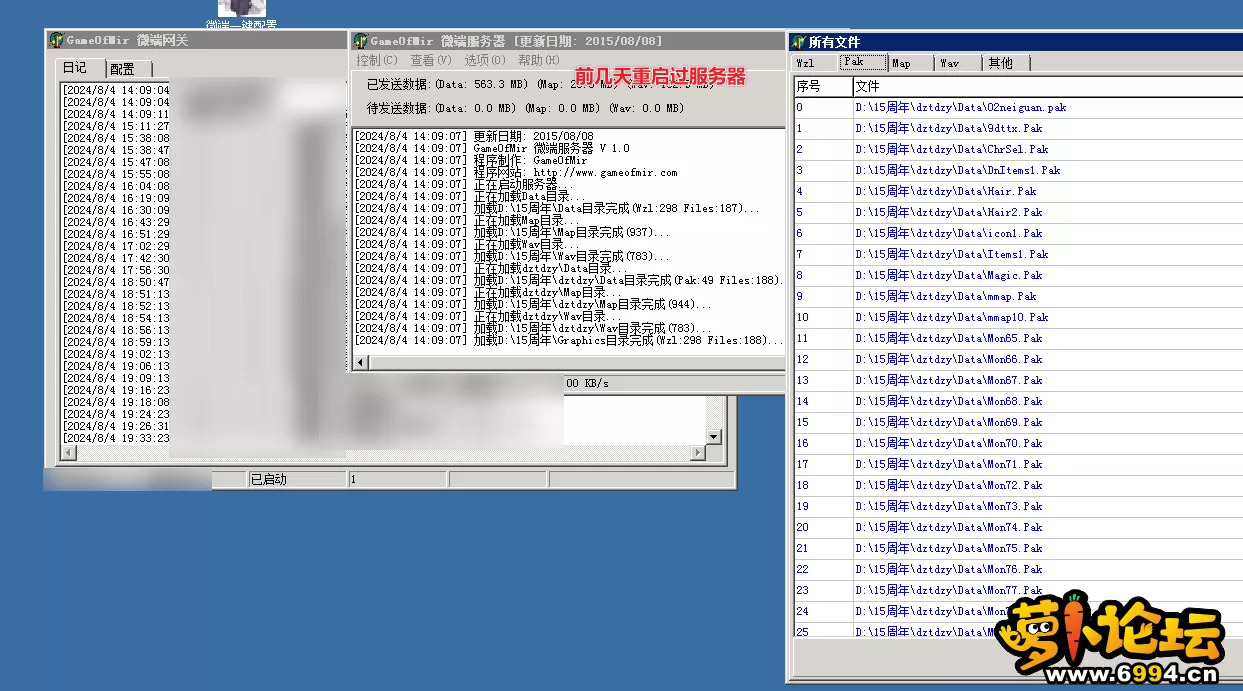Select file row 9dttx.Pak
The image size is (1243, 691).
coord(1018,128)
